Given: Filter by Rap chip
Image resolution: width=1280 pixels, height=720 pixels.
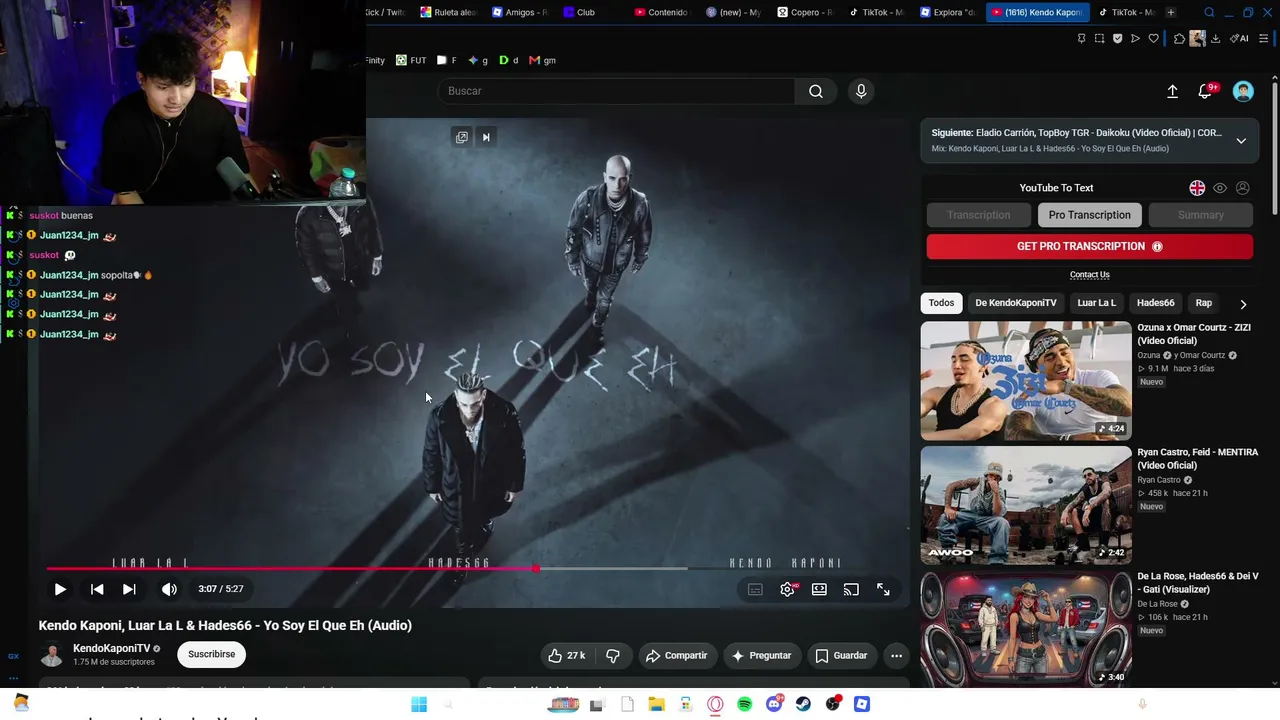Looking at the screenshot, I should pyautogui.click(x=1204, y=303).
